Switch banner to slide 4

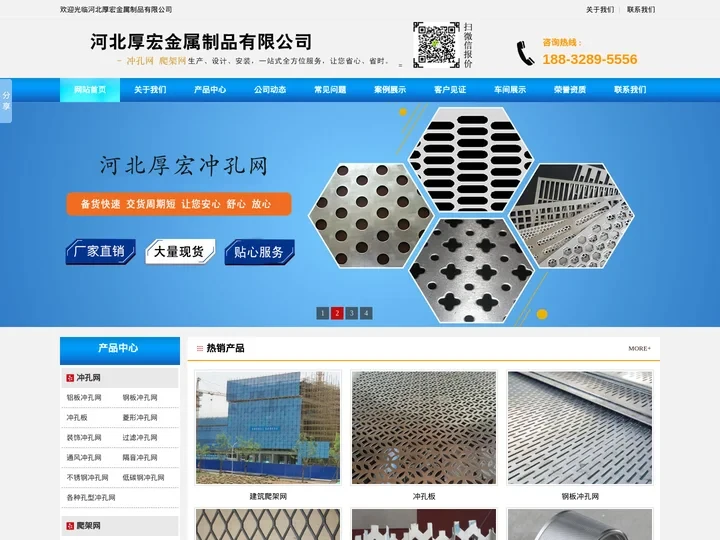pos(366,313)
